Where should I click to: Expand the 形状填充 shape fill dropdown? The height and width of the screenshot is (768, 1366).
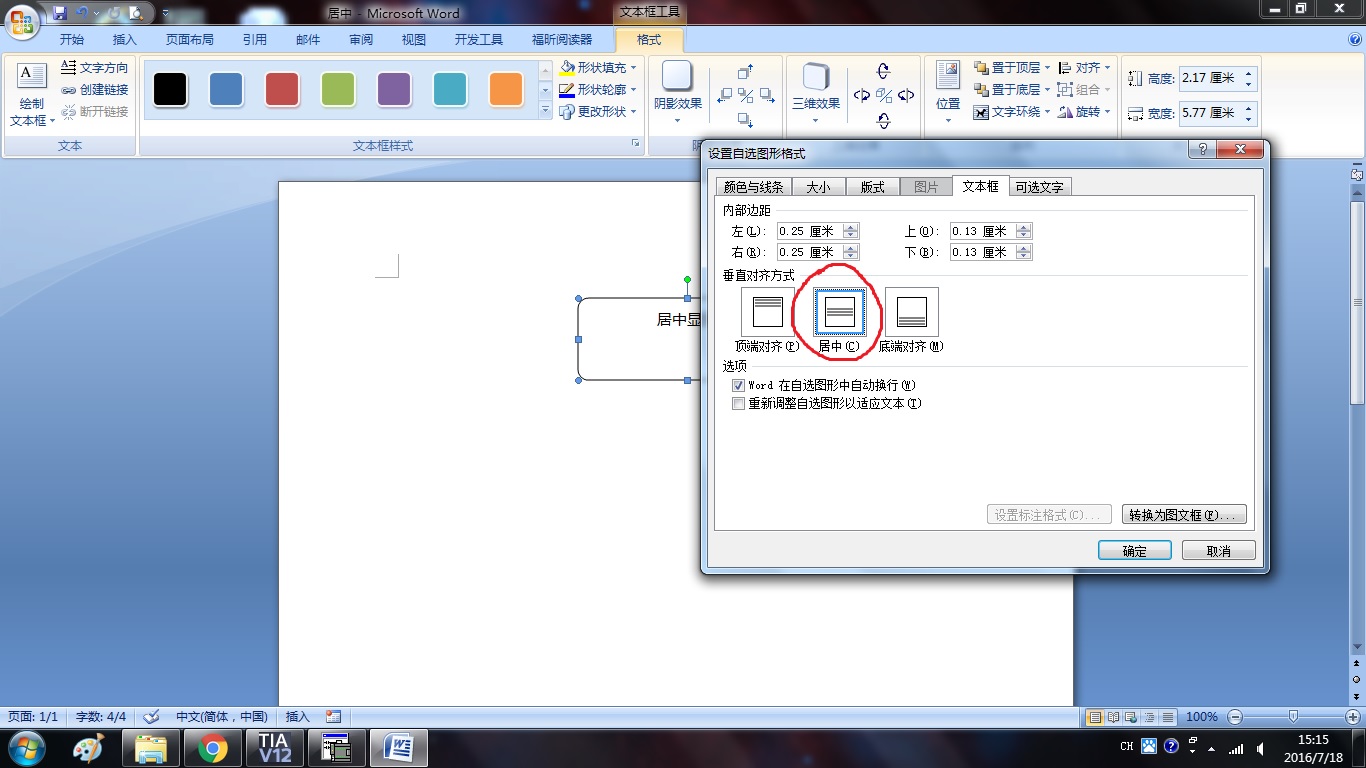tap(634, 68)
